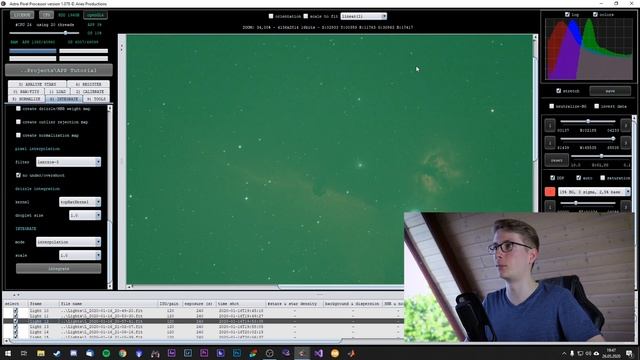
Task: Enable create drizzle/MBB weight map checkbox
Action: pos(18,109)
